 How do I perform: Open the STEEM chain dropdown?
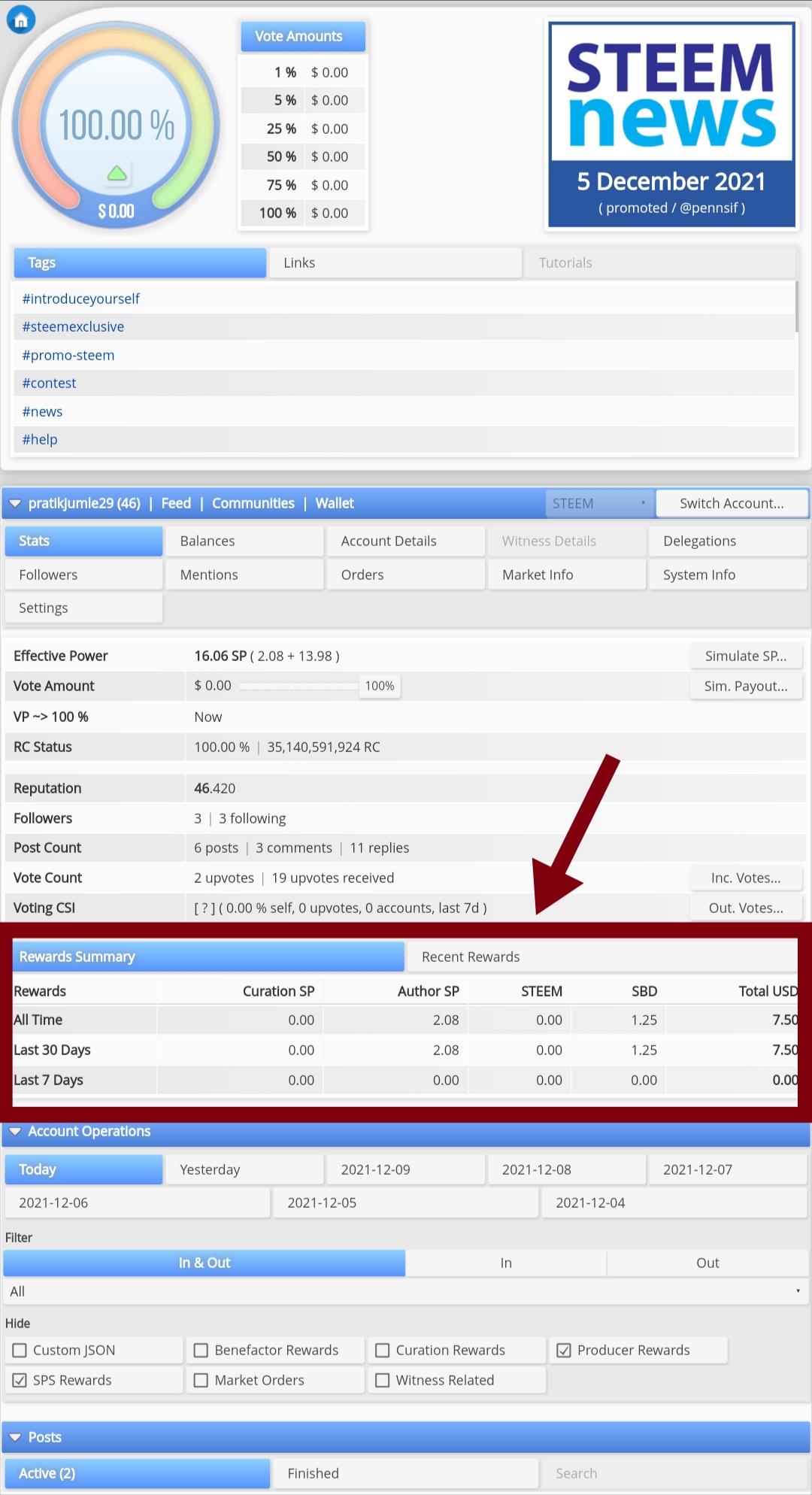(x=600, y=504)
